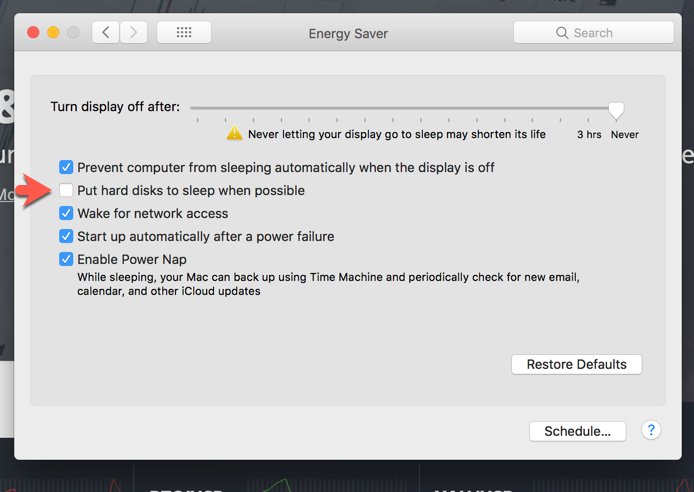The height and width of the screenshot is (492, 694).
Task: Enable Put hard disks to sleep when possible
Action: tap(66, 190)
